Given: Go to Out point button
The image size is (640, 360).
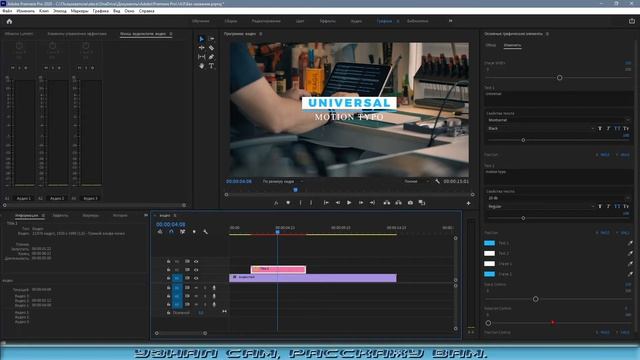Looking at the screenshot, I should (x=372, y=203).
